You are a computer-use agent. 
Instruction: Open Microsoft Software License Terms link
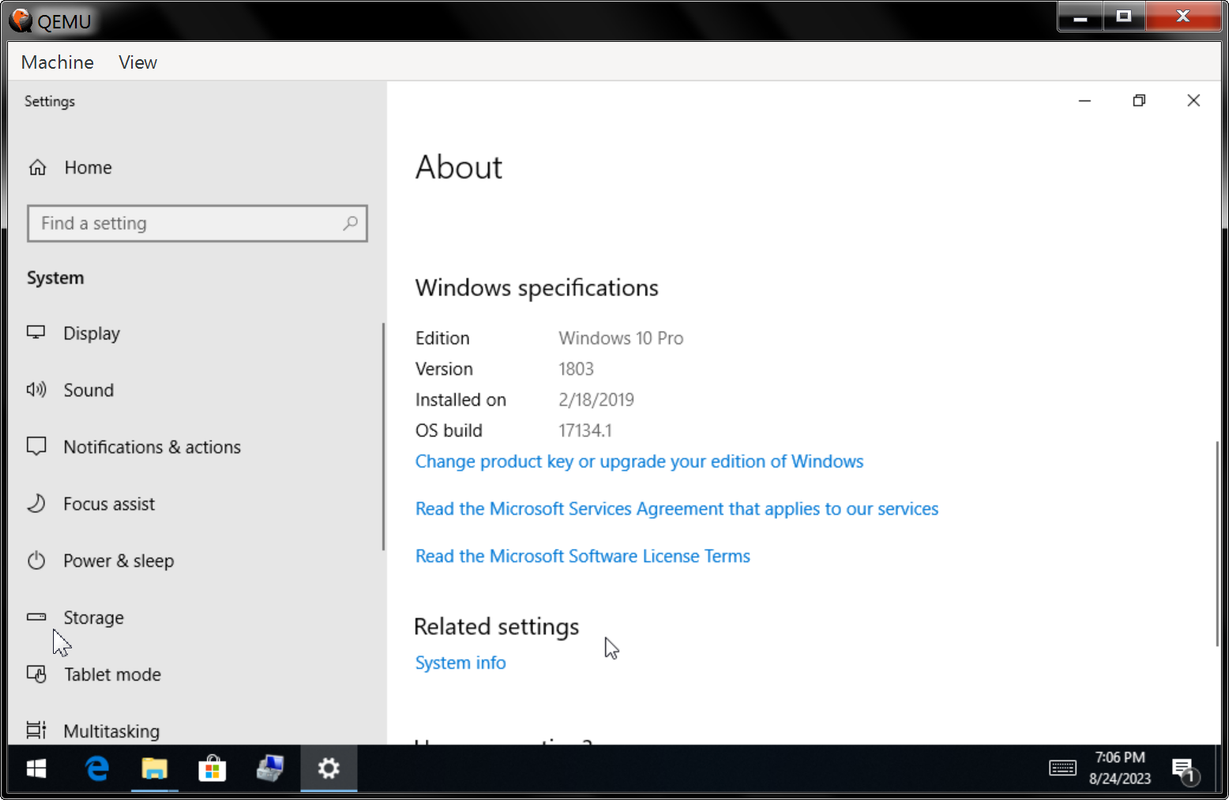pos(583,556)
